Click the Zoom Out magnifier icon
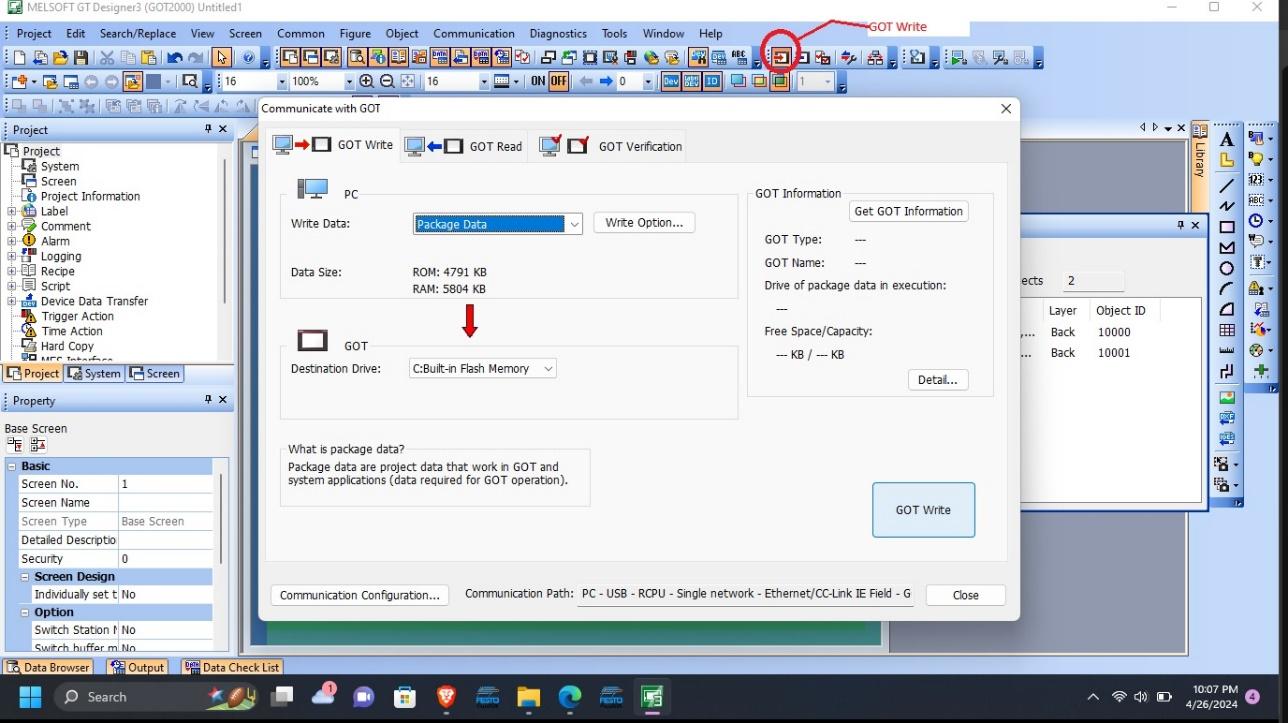 387,81
